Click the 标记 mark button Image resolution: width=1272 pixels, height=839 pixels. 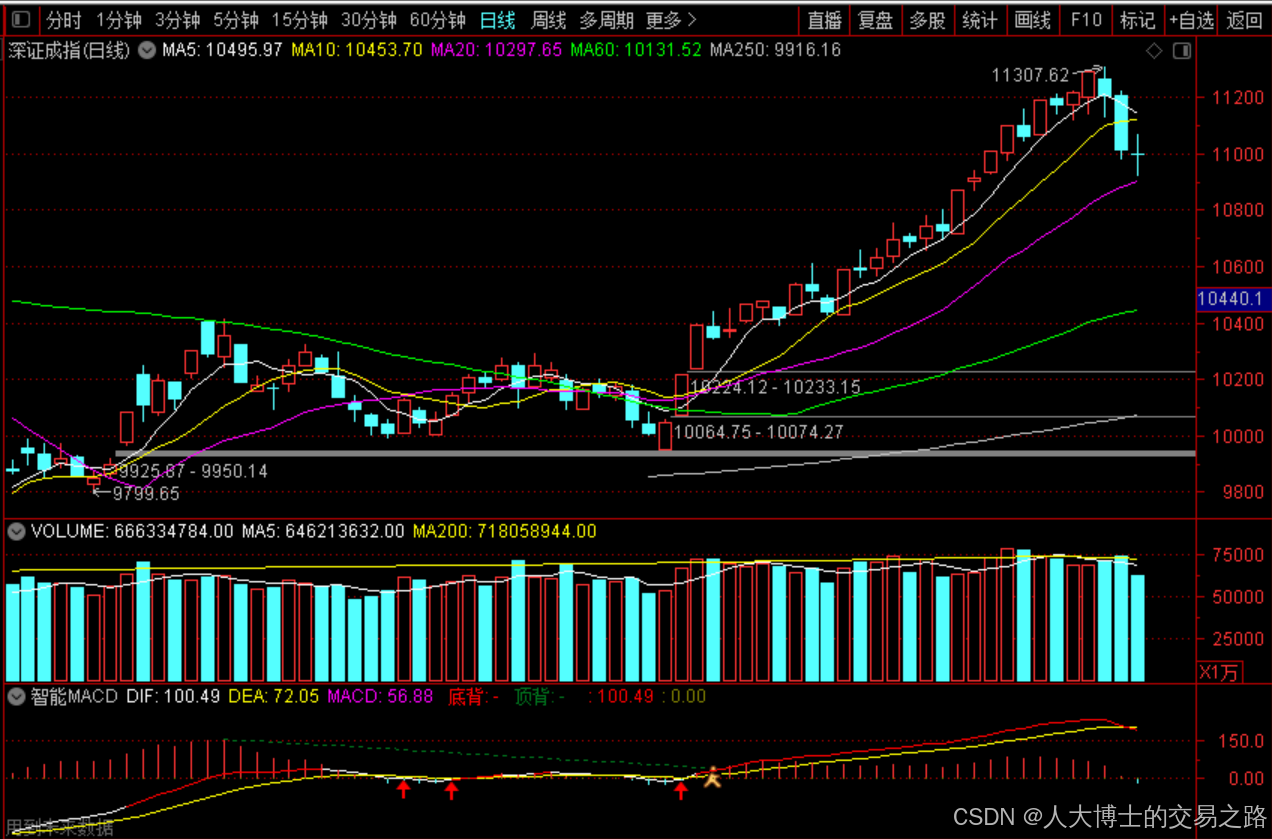[x=1137, y=20]
